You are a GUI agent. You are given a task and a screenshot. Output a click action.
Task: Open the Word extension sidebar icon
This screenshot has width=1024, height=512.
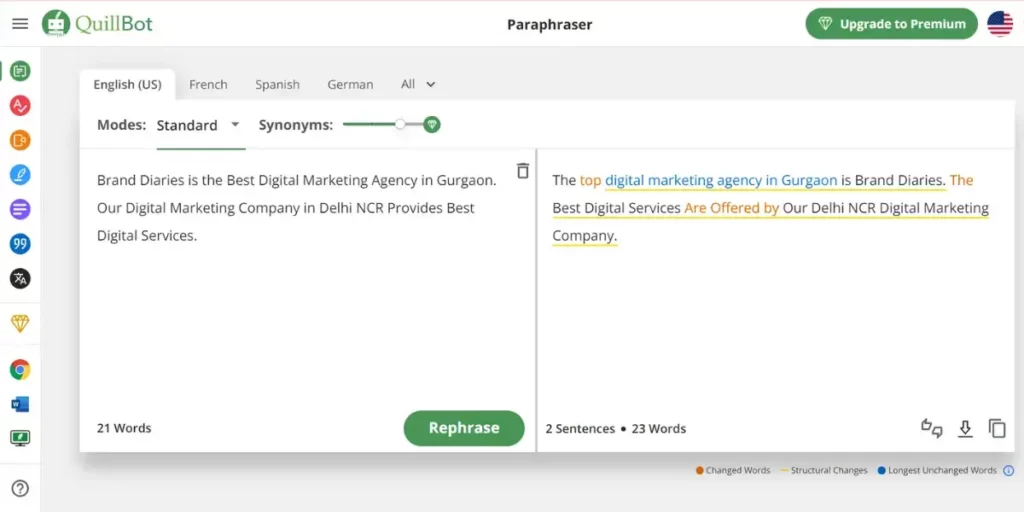coord(20,404)
